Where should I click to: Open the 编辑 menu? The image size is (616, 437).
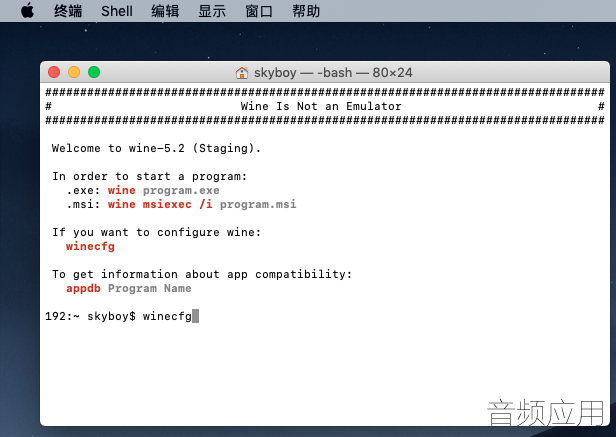coord(165,11)
